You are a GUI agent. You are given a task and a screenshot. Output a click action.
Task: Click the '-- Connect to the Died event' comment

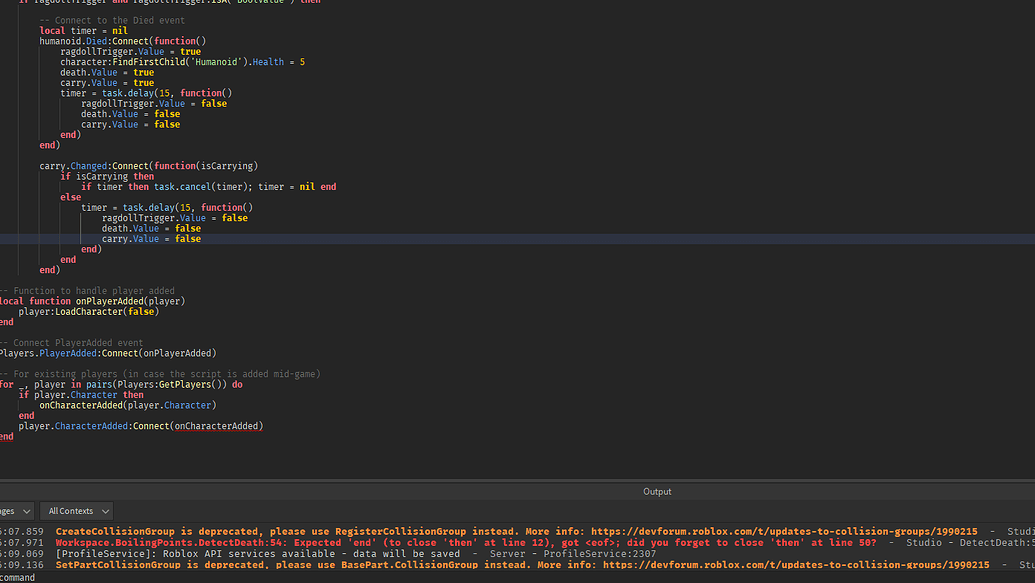pos(112,20)
